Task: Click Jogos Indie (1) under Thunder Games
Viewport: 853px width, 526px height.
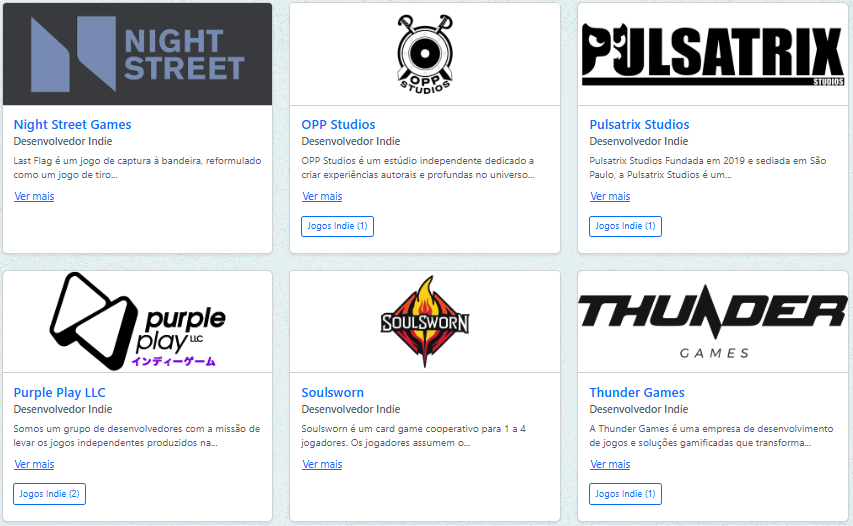Action: 626,494
